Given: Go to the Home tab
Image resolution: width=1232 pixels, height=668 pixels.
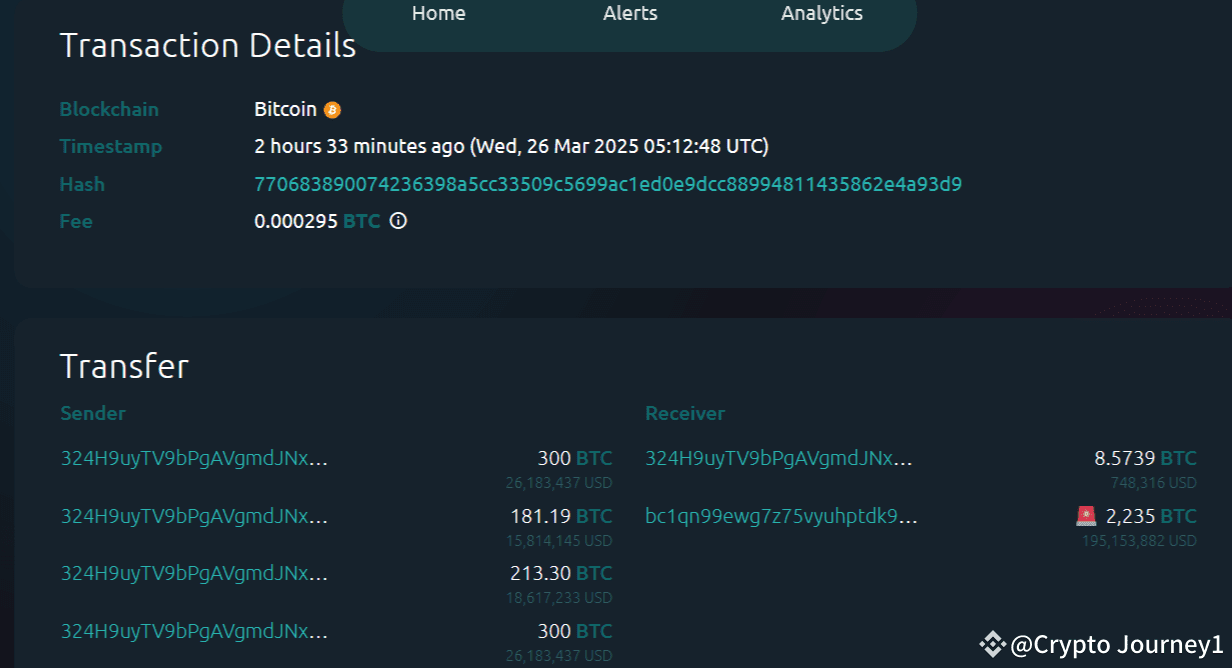Looking at the screenshot, I should [x=438, y=14].
